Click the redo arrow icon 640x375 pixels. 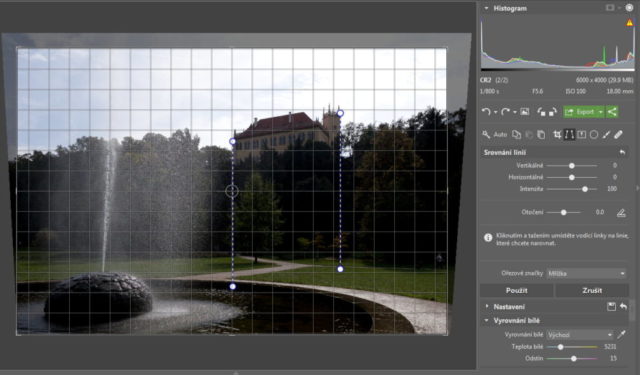[505, 112]
